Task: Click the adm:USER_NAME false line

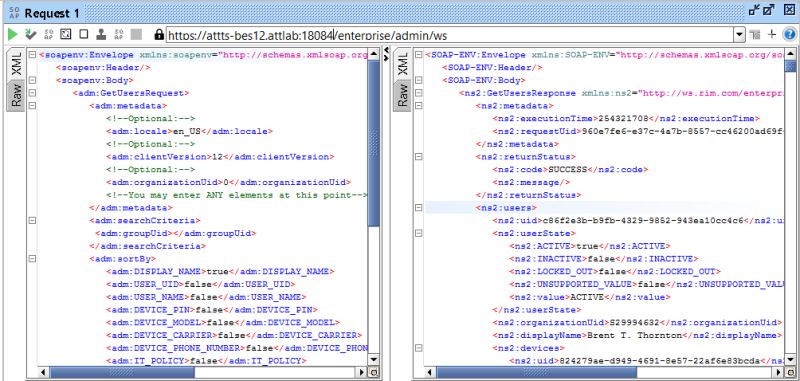Action: (x=206, y=297)
